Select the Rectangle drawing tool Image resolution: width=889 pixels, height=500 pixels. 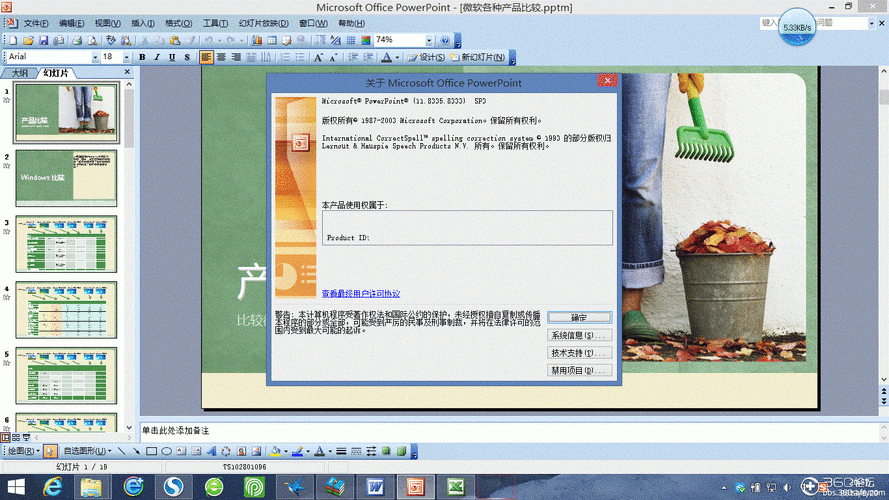coord(151,451)
